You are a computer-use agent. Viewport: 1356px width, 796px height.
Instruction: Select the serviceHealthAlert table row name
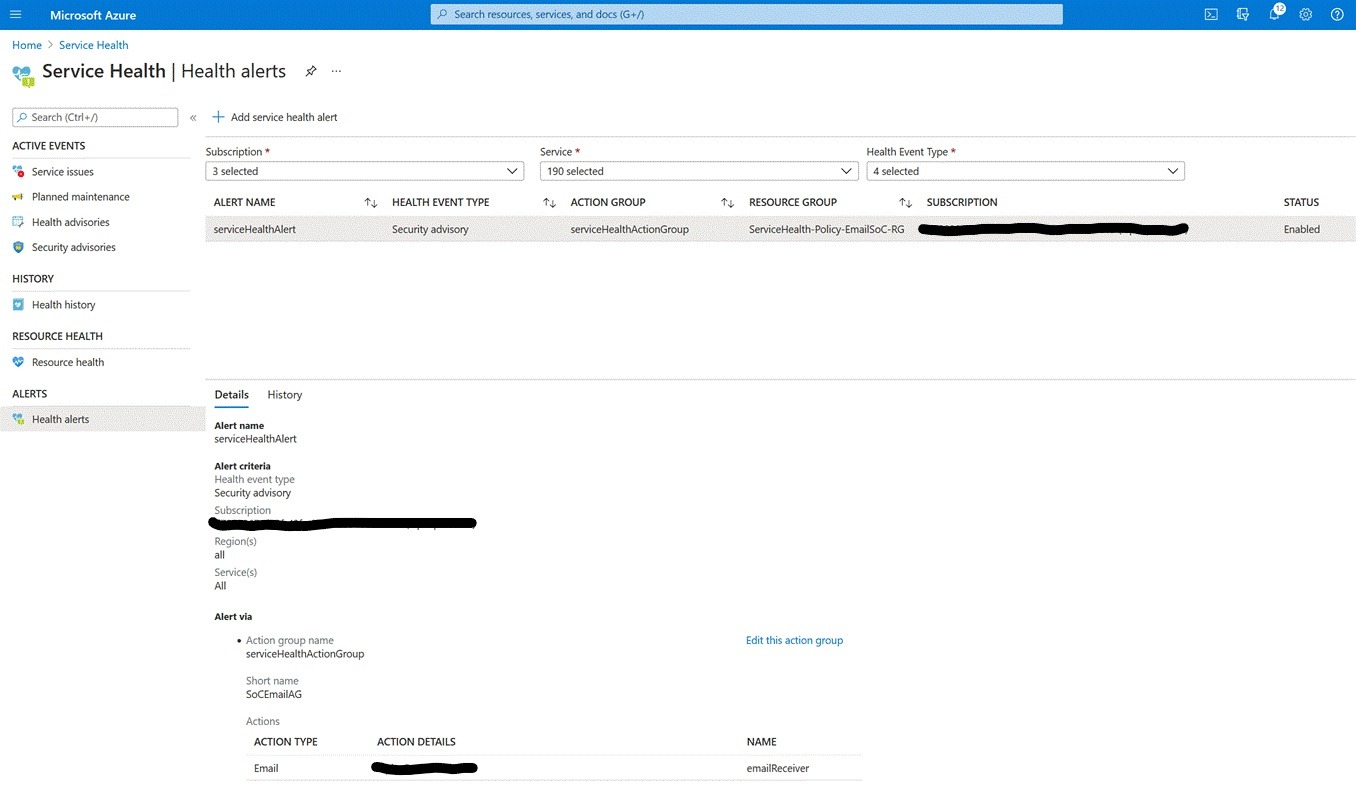click(255, 229)
